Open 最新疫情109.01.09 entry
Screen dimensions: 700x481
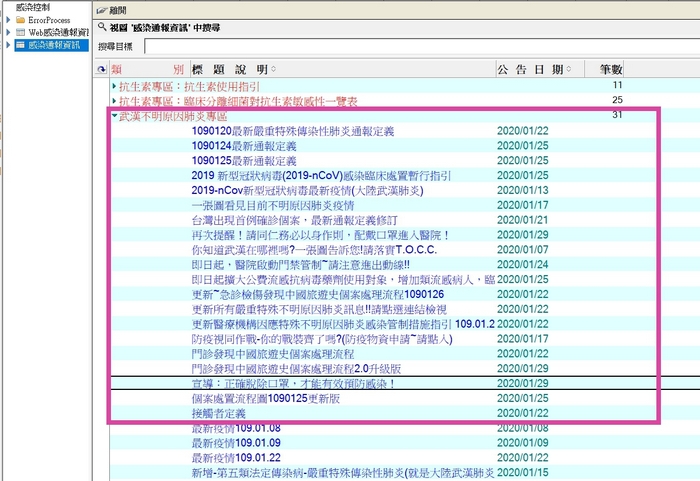click(236, 443)
